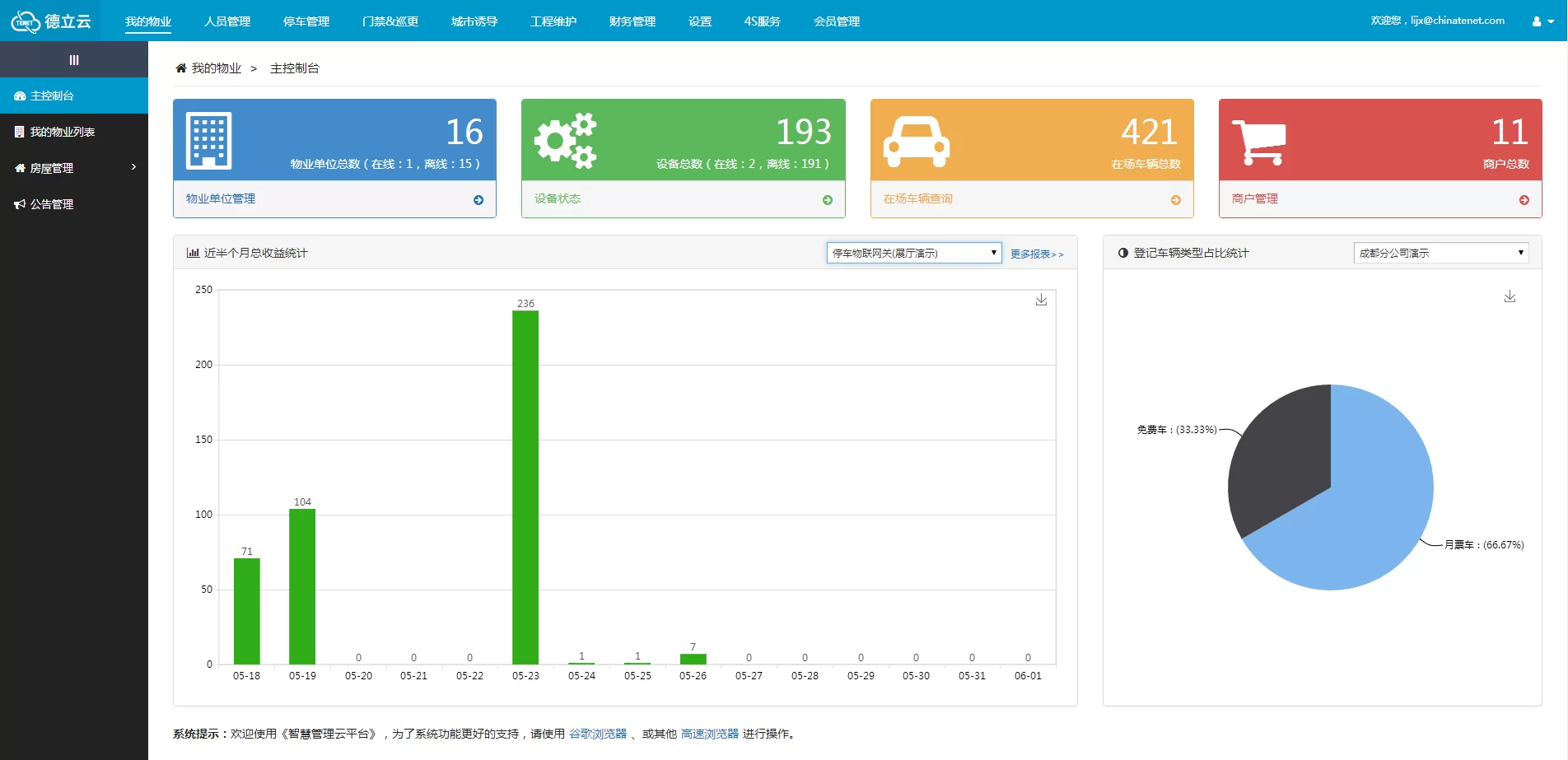Open the 停车物联网关 dropdown selector
The width and height of the screenshot is (1568, 760).
[913, 253]
